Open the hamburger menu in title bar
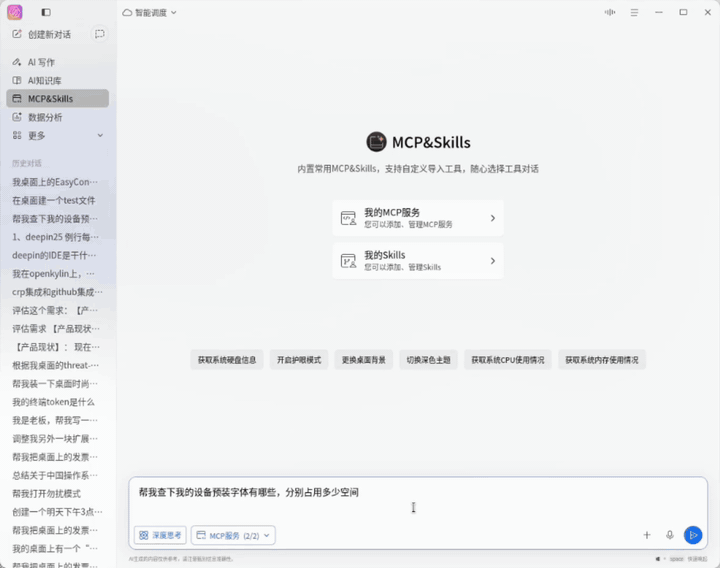This screenshot has height=568, width=720. click(634, 12)
